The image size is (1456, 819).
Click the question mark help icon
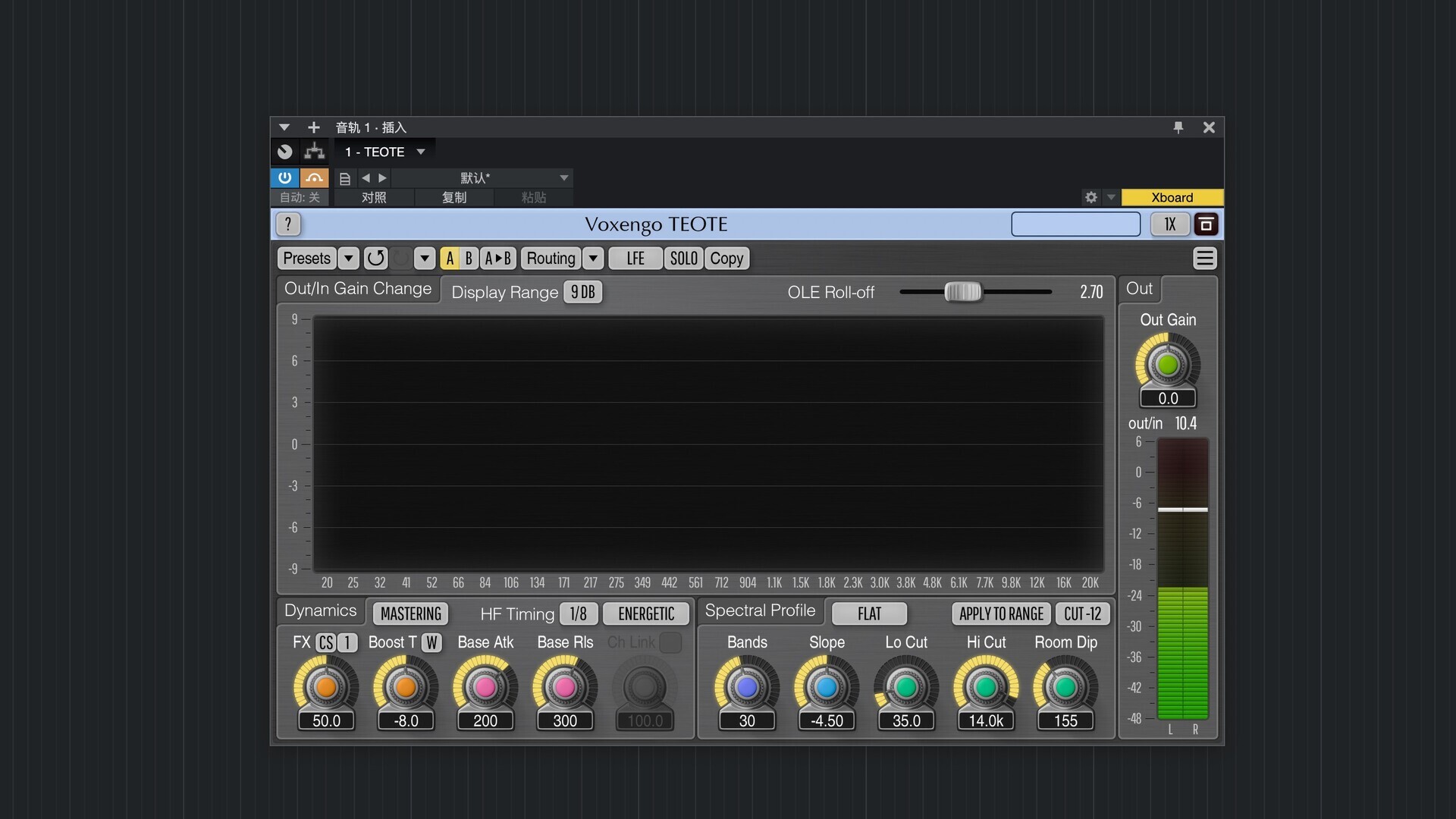(288, 224)
